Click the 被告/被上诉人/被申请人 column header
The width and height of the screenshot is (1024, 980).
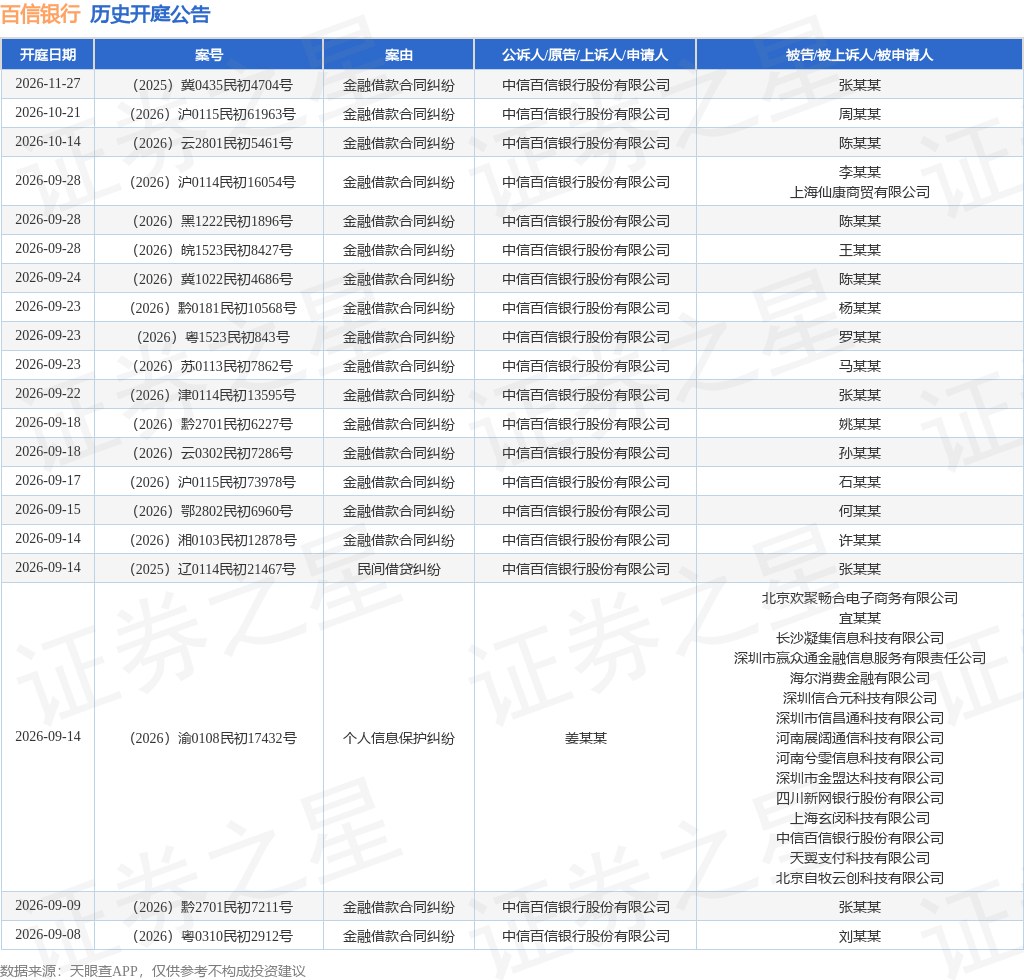859,55
